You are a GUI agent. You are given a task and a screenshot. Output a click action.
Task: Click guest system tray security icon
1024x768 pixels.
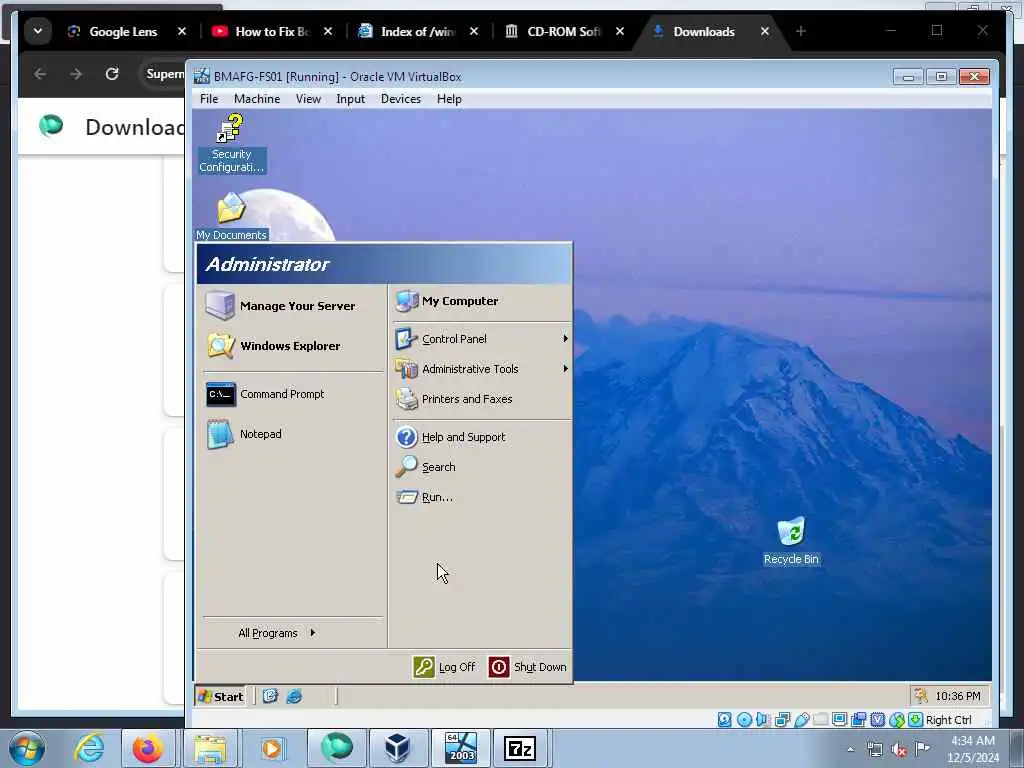pyautogui.click(x=921, y=696)
